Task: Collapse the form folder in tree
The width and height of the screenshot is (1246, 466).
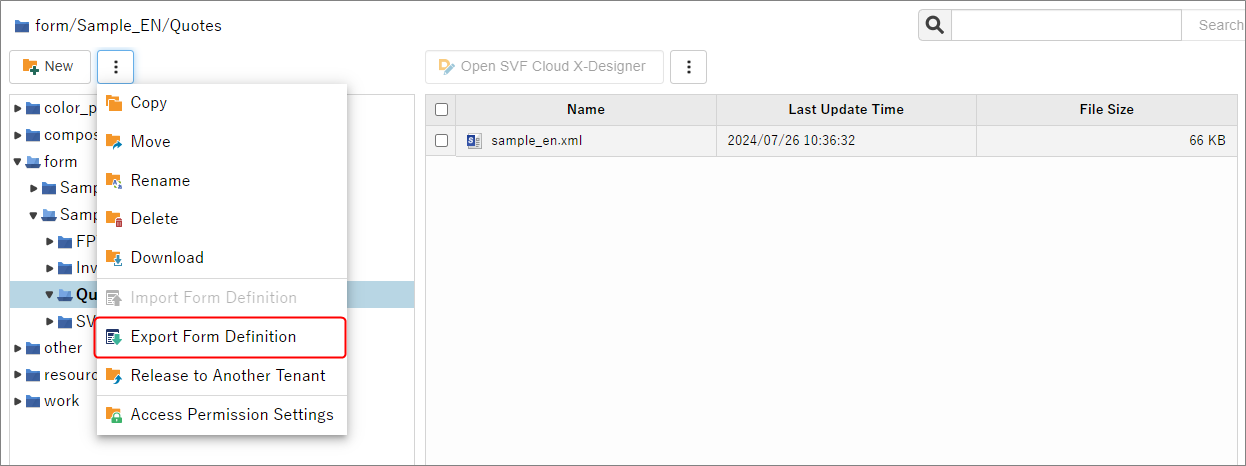Action: click(x=17, y=162)
